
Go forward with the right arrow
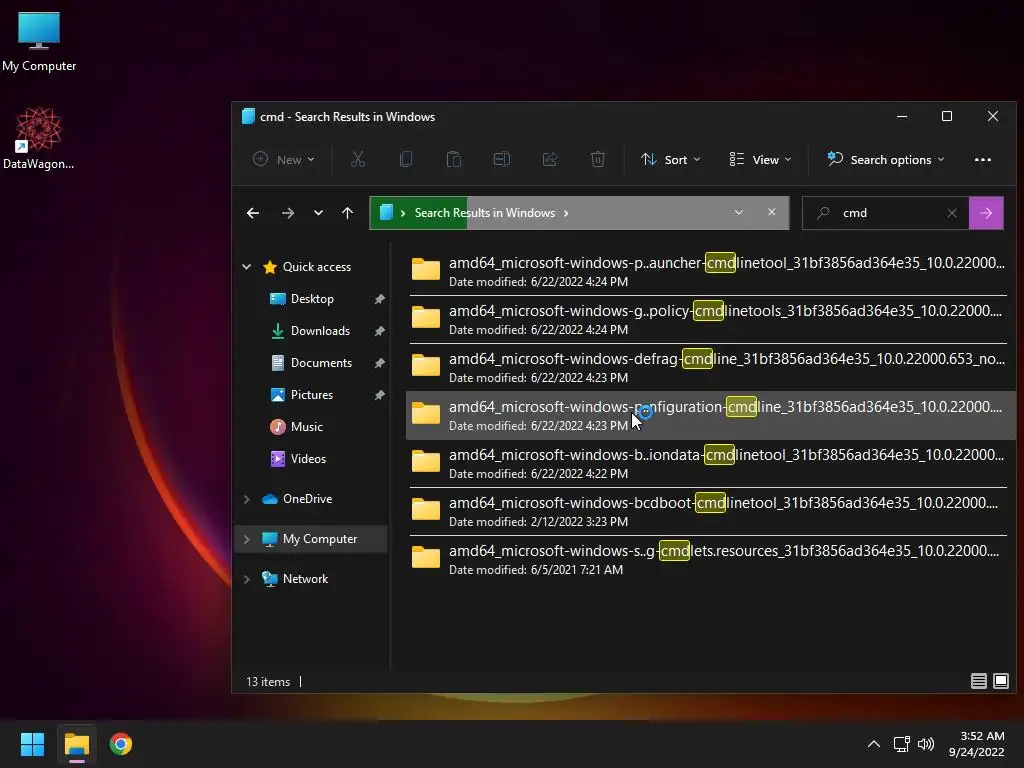[x=287, y=213]
